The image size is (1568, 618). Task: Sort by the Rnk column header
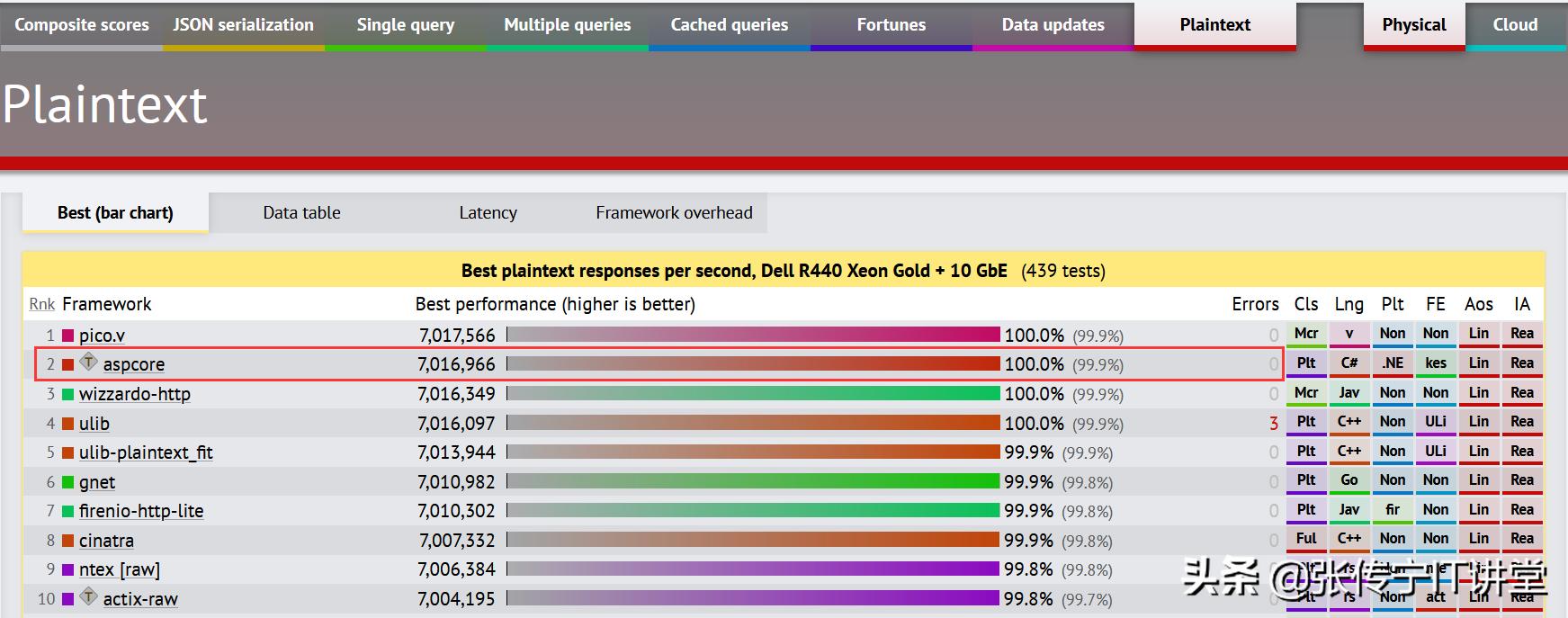(x=41, y=304)
